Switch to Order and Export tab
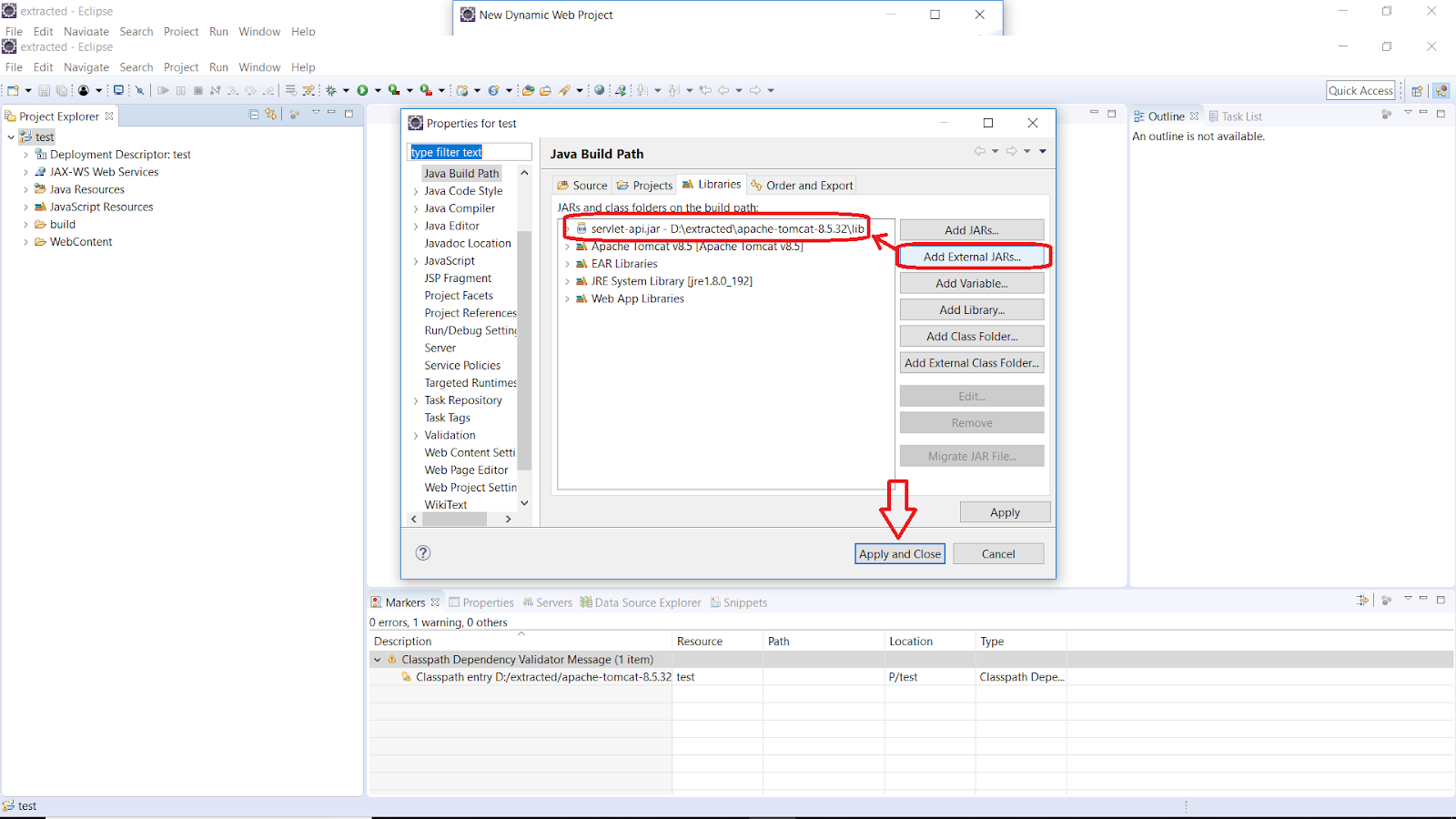1456x819 pixels. click(802, 185)
